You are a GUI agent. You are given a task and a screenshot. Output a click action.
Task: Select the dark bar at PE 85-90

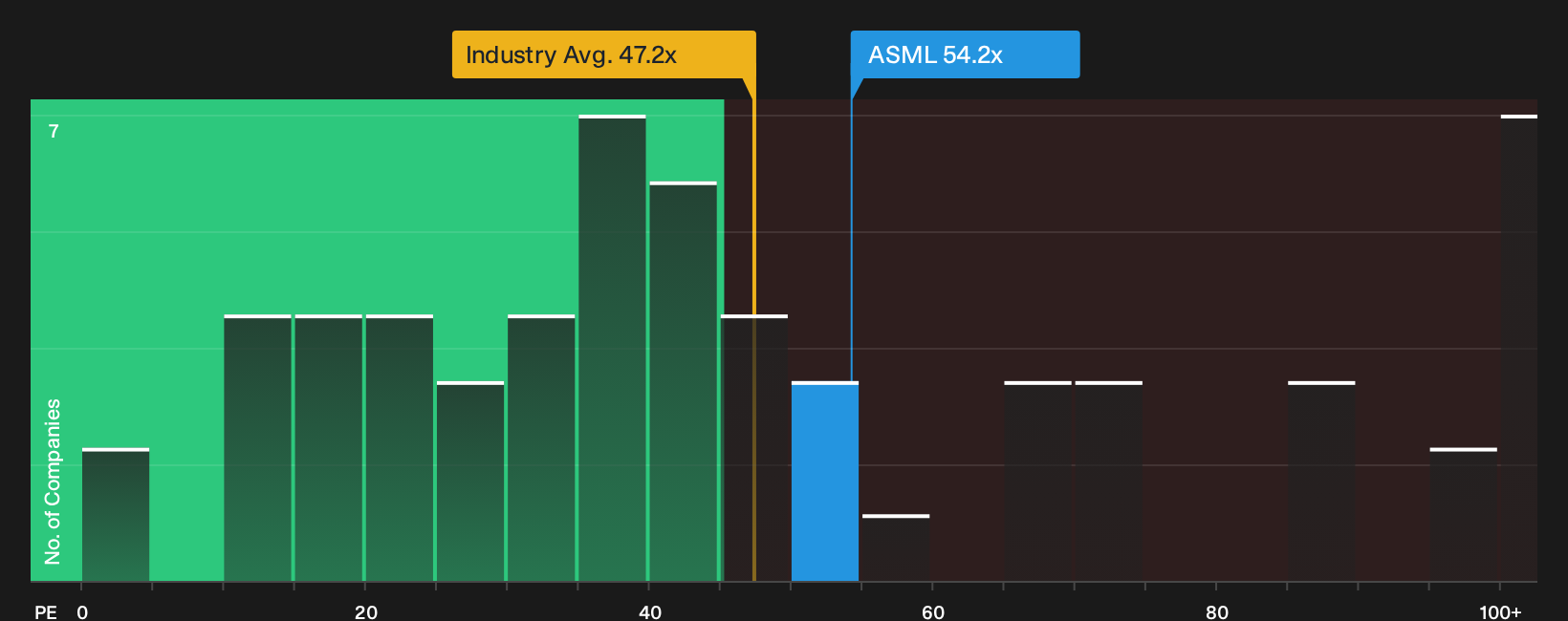tap(1321, 482)
